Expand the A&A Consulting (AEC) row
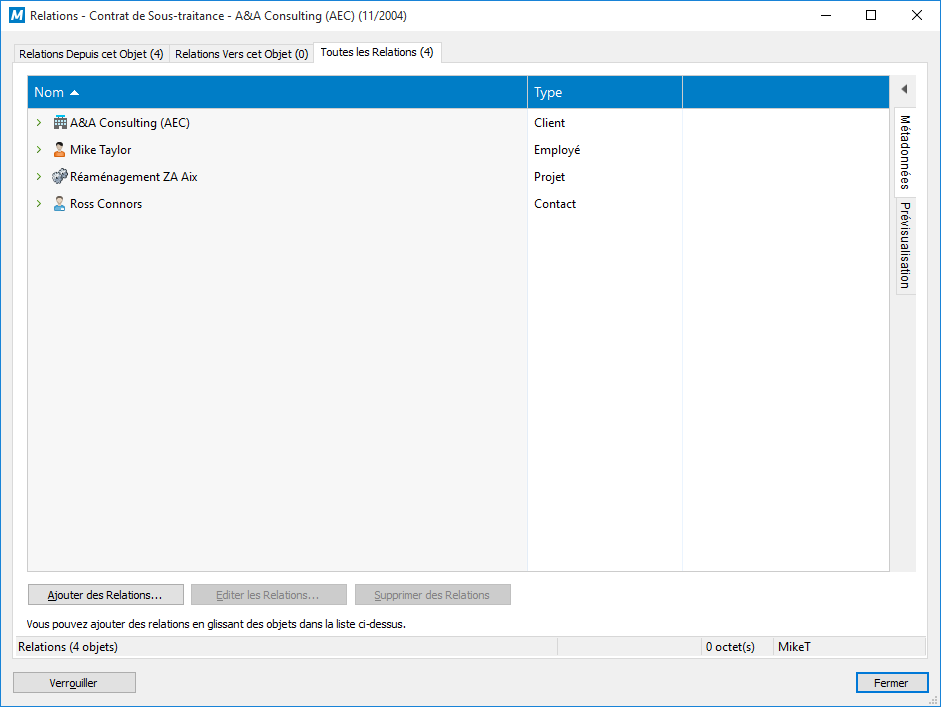 pyautogui.click(x=39, y=123)
